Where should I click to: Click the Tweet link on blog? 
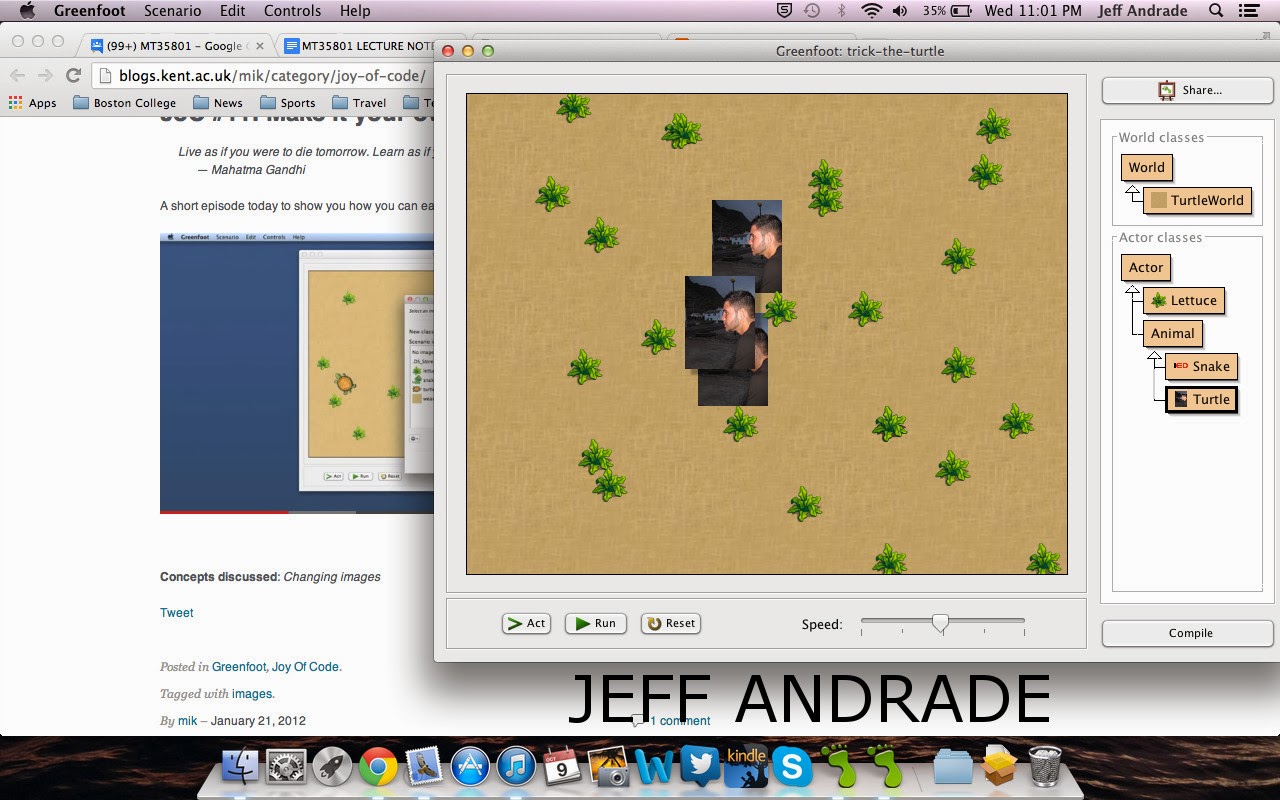177,613
